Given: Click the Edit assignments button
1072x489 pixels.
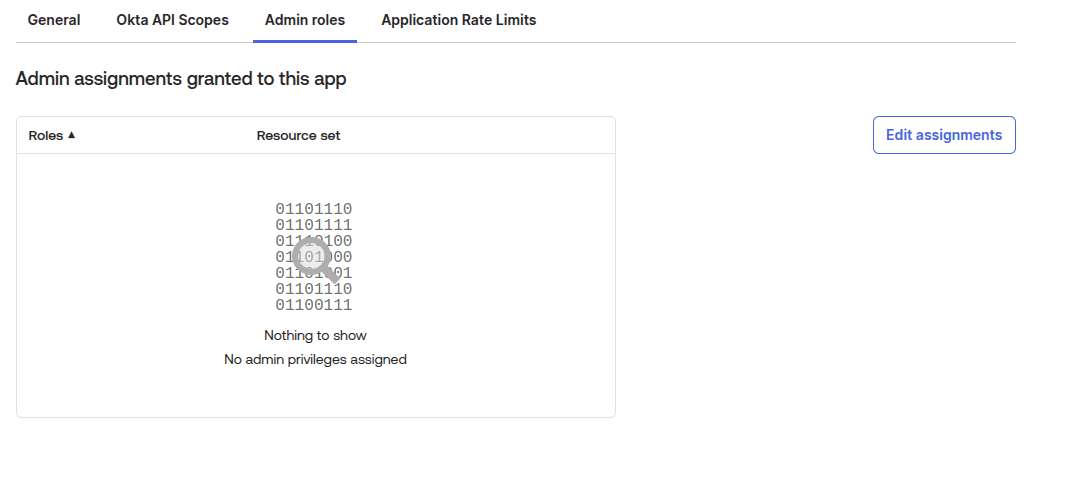Looking at the screenshot, I should [943, 135].
